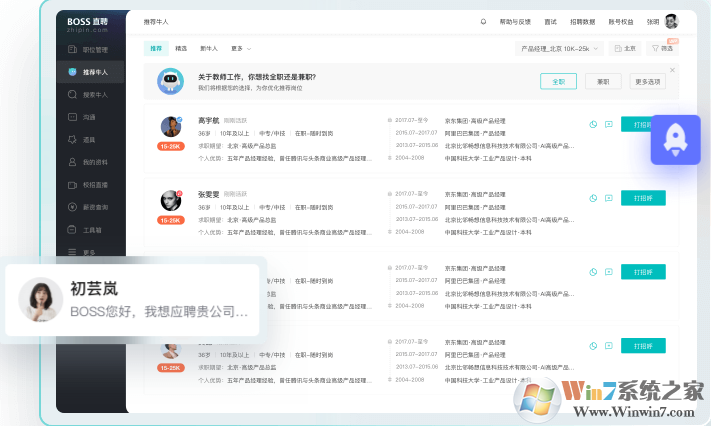This screenshot has width=711, height=426.
Task: Expand the 更多 tab dropdown
Action: (240, 48)
